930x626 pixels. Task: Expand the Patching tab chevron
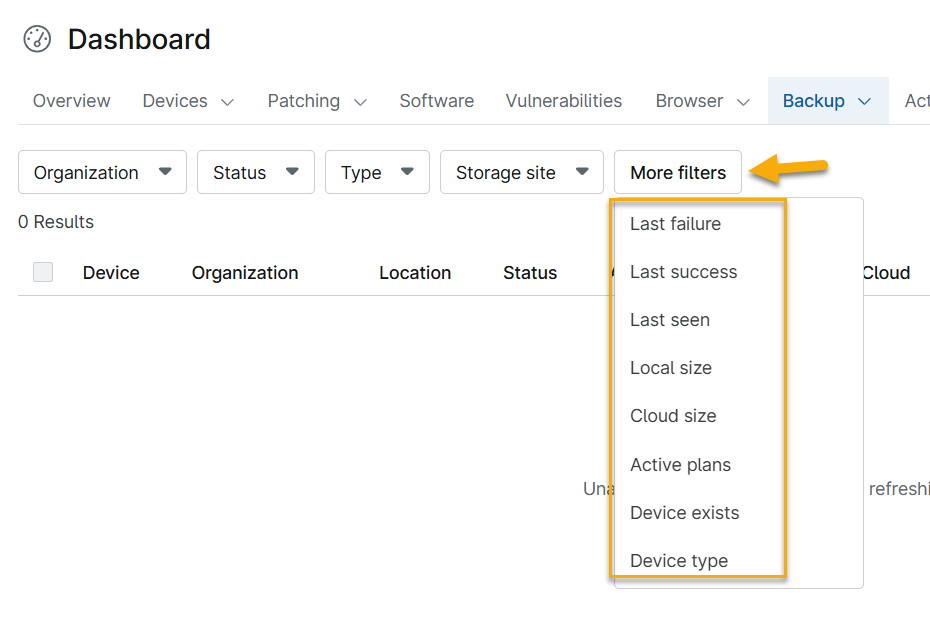pos(360,102)
